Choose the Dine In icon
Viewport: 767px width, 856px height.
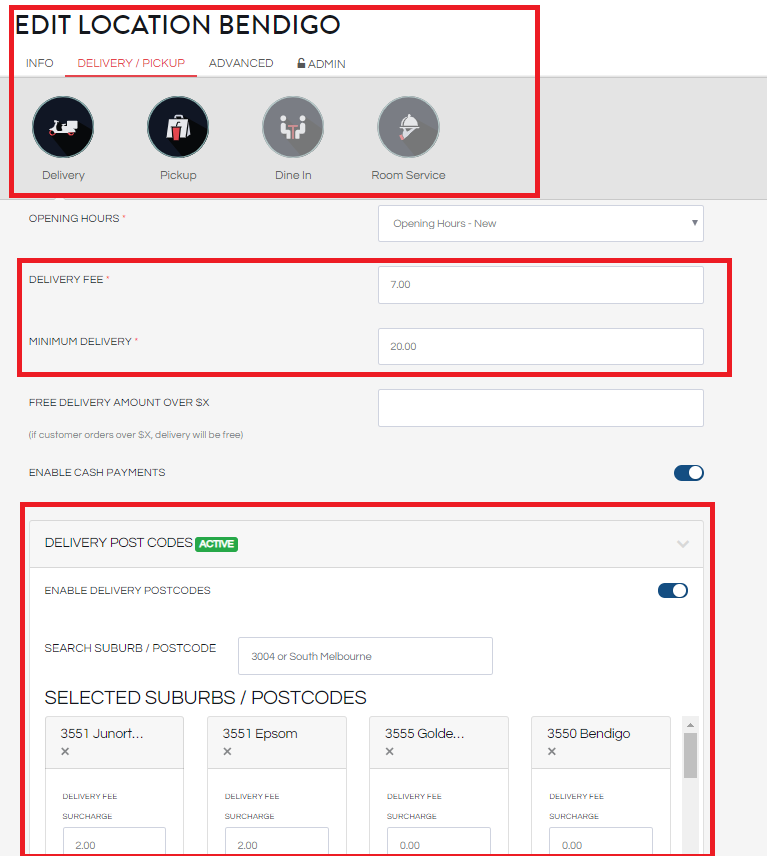[x=293, y=127]
